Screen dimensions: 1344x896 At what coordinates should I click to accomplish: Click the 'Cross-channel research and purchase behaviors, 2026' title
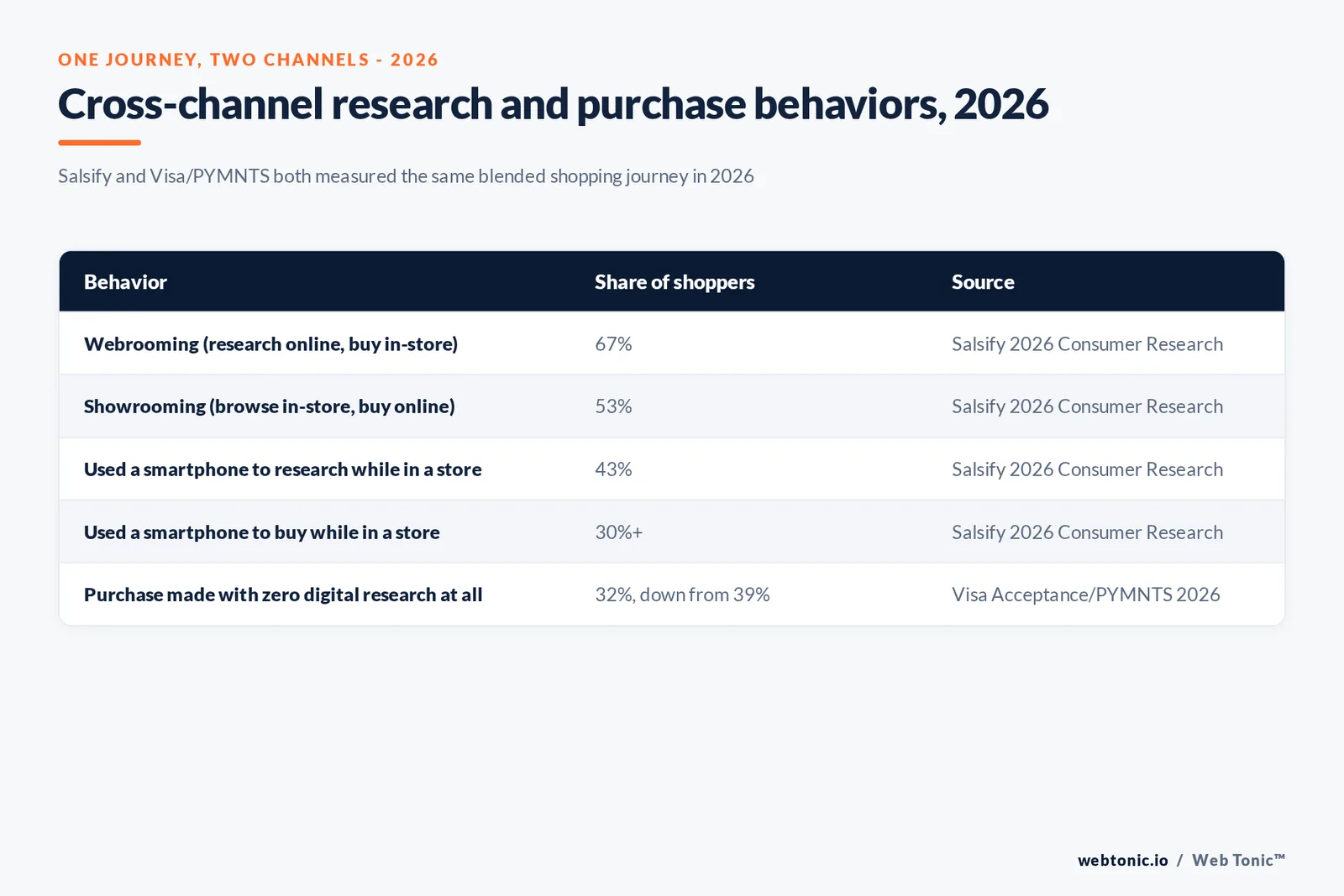coord(553,104)
